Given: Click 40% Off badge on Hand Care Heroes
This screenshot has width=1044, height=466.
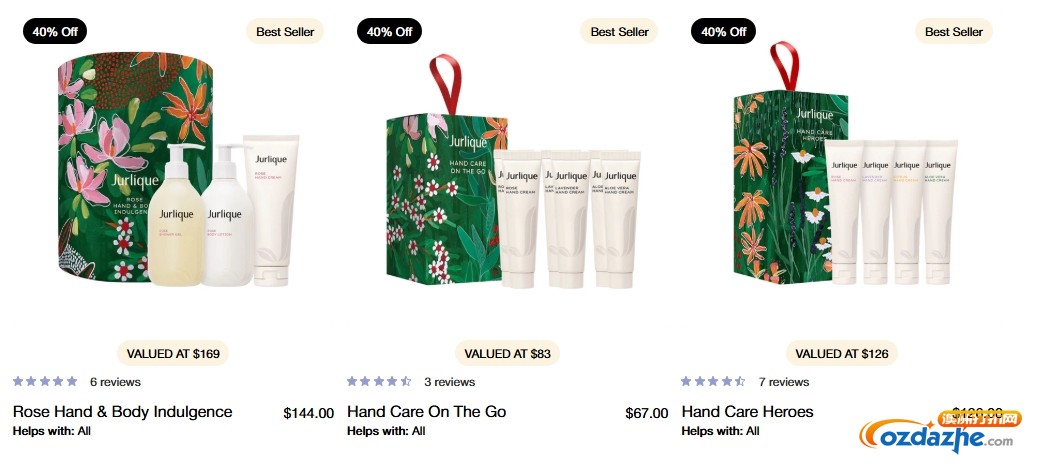Looking at the screenshot, I should tap(724, 31).
